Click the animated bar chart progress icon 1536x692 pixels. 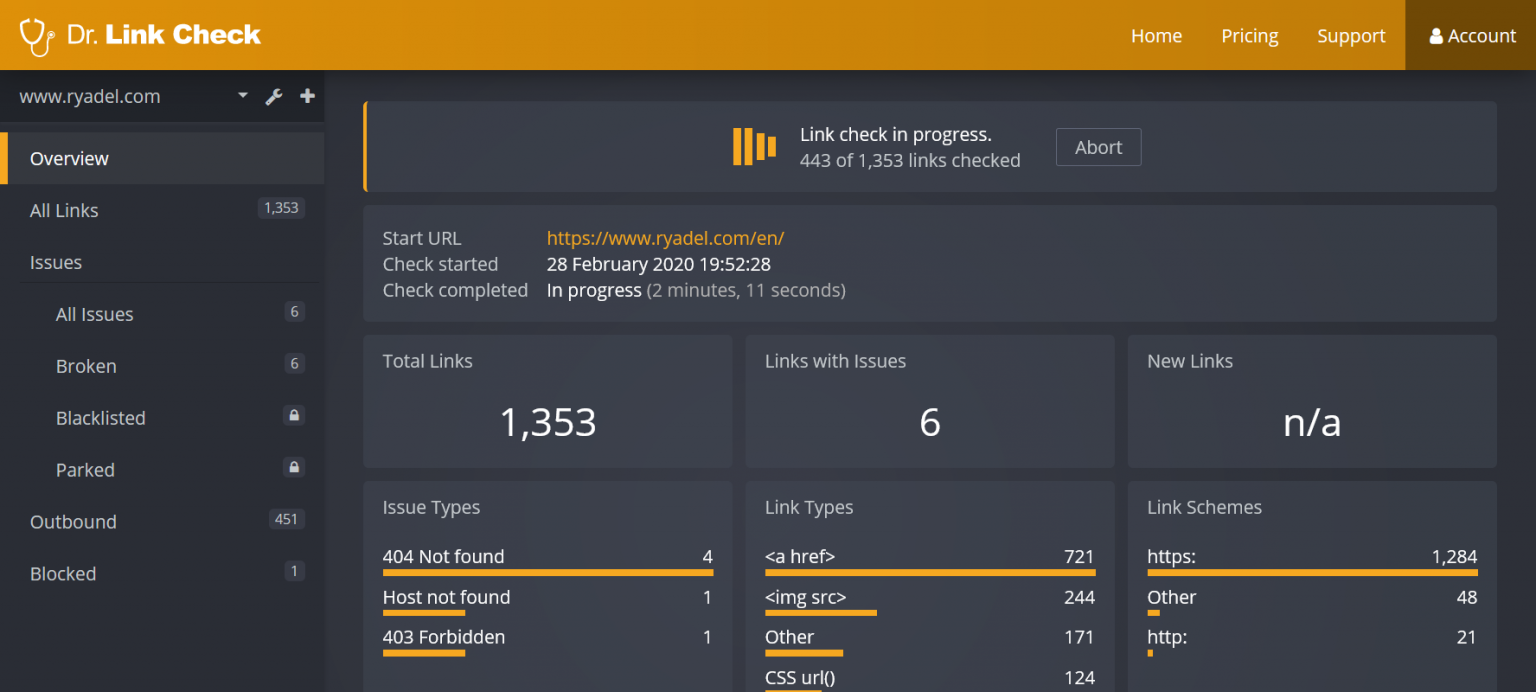753,146
